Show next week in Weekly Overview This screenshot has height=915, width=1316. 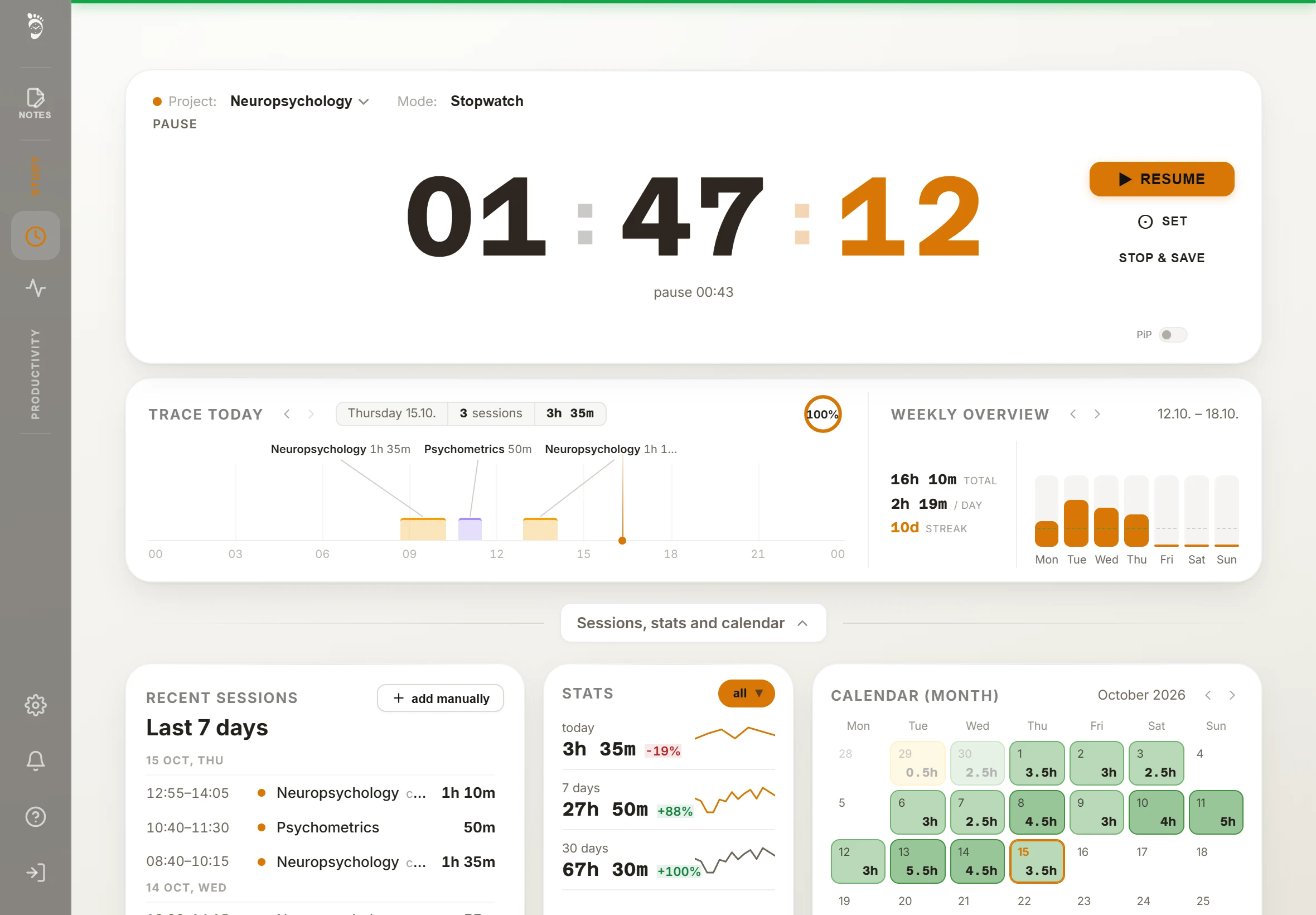(1097, 413)
